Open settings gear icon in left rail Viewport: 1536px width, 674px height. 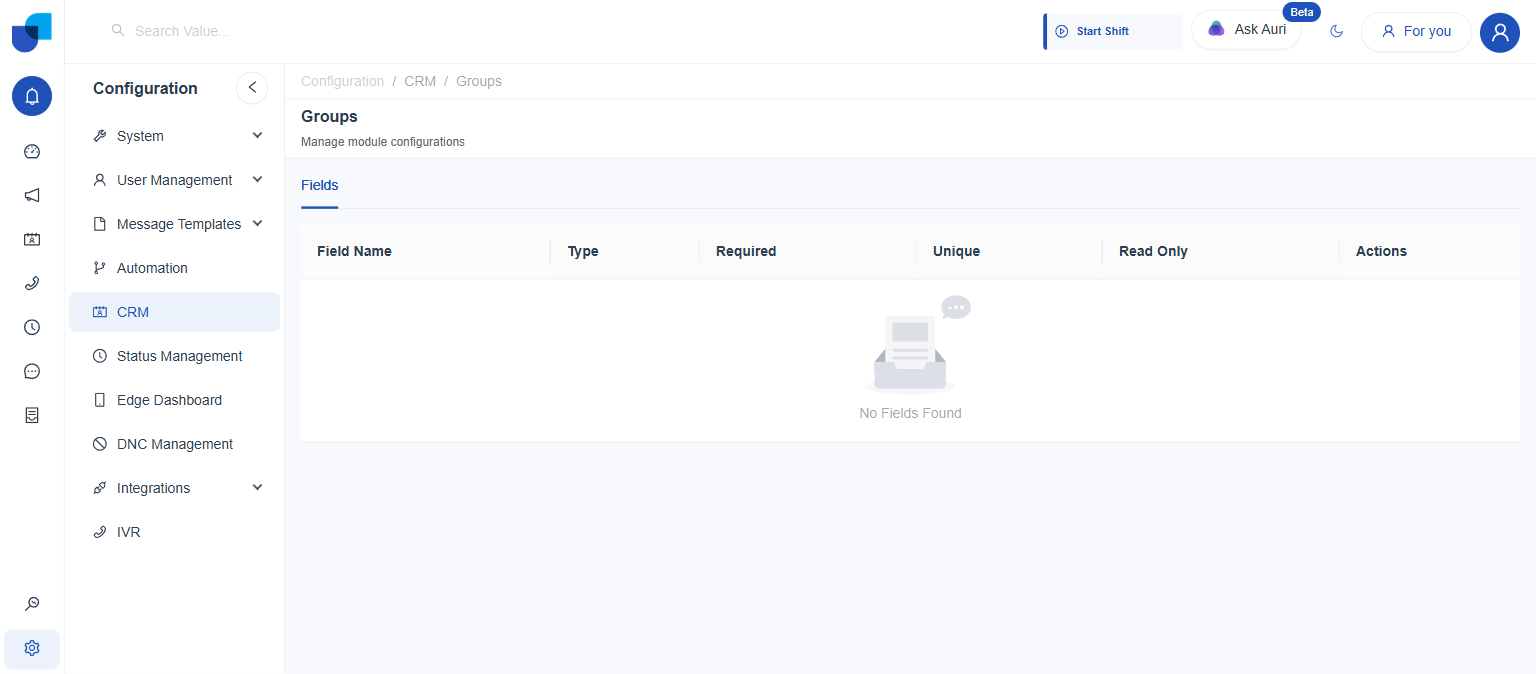pyautogui.click(x=32, y=648)
